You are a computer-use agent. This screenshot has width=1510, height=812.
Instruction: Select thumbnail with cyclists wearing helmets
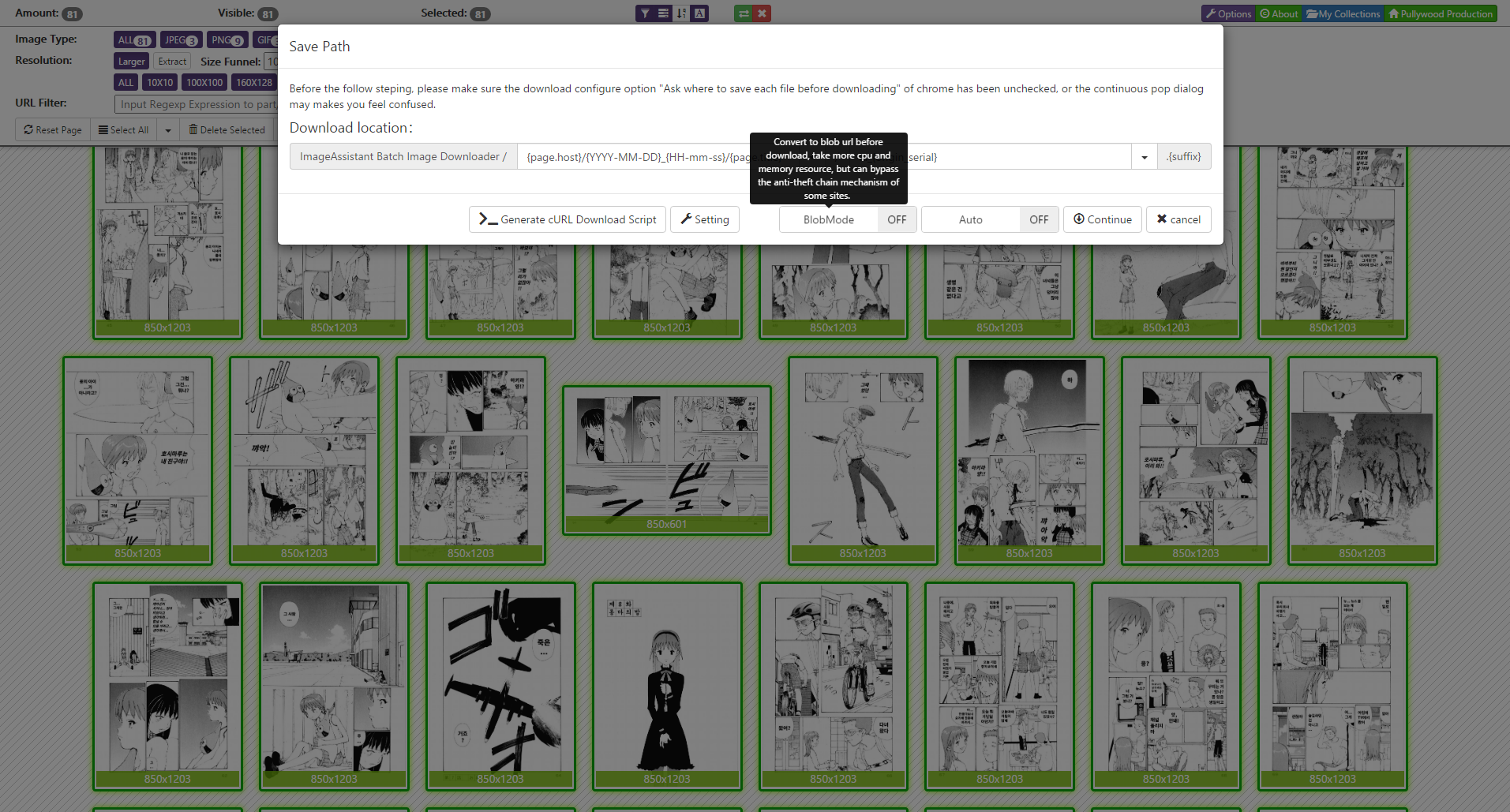coord(833,686)
